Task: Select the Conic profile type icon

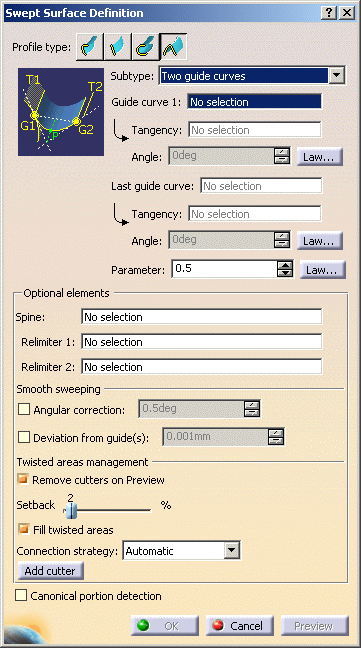Action: point(173,48)
